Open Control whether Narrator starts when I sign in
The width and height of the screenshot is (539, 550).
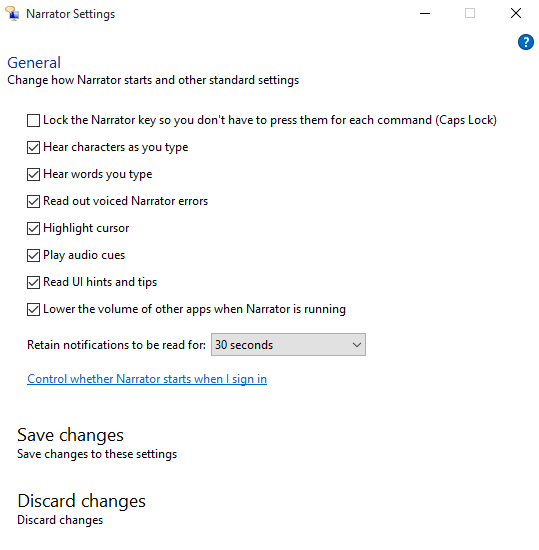coord(147,379)
